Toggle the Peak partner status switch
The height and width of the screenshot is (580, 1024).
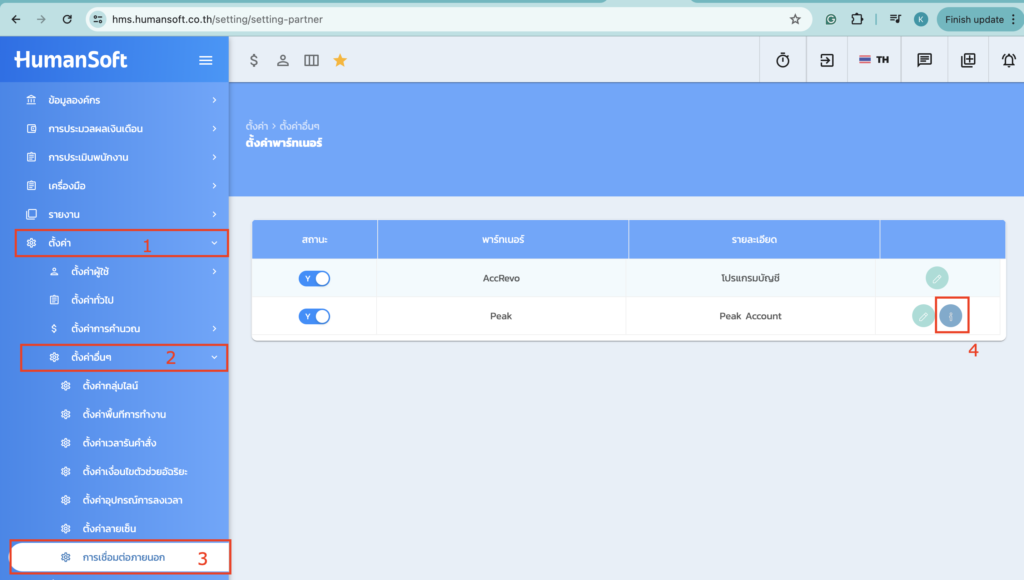tap(314, 316)
